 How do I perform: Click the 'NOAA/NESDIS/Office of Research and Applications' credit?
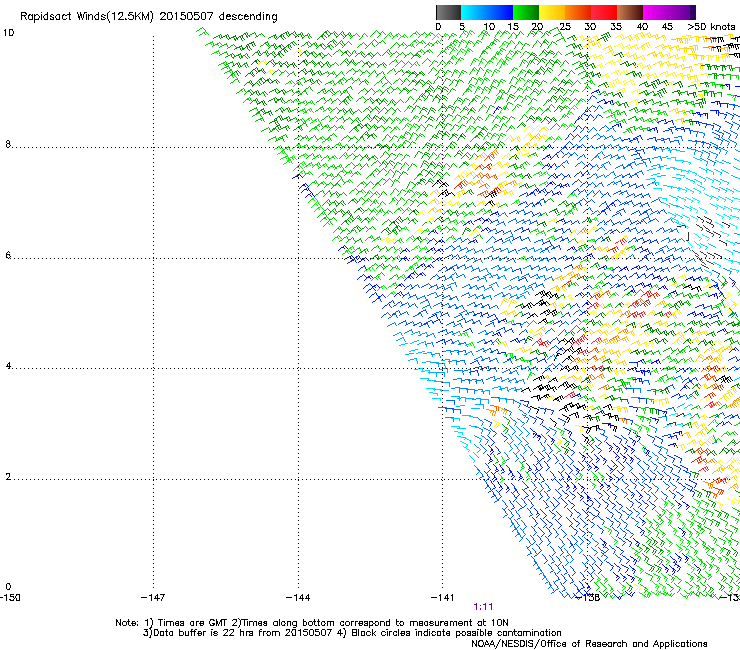tap(589, 644)
